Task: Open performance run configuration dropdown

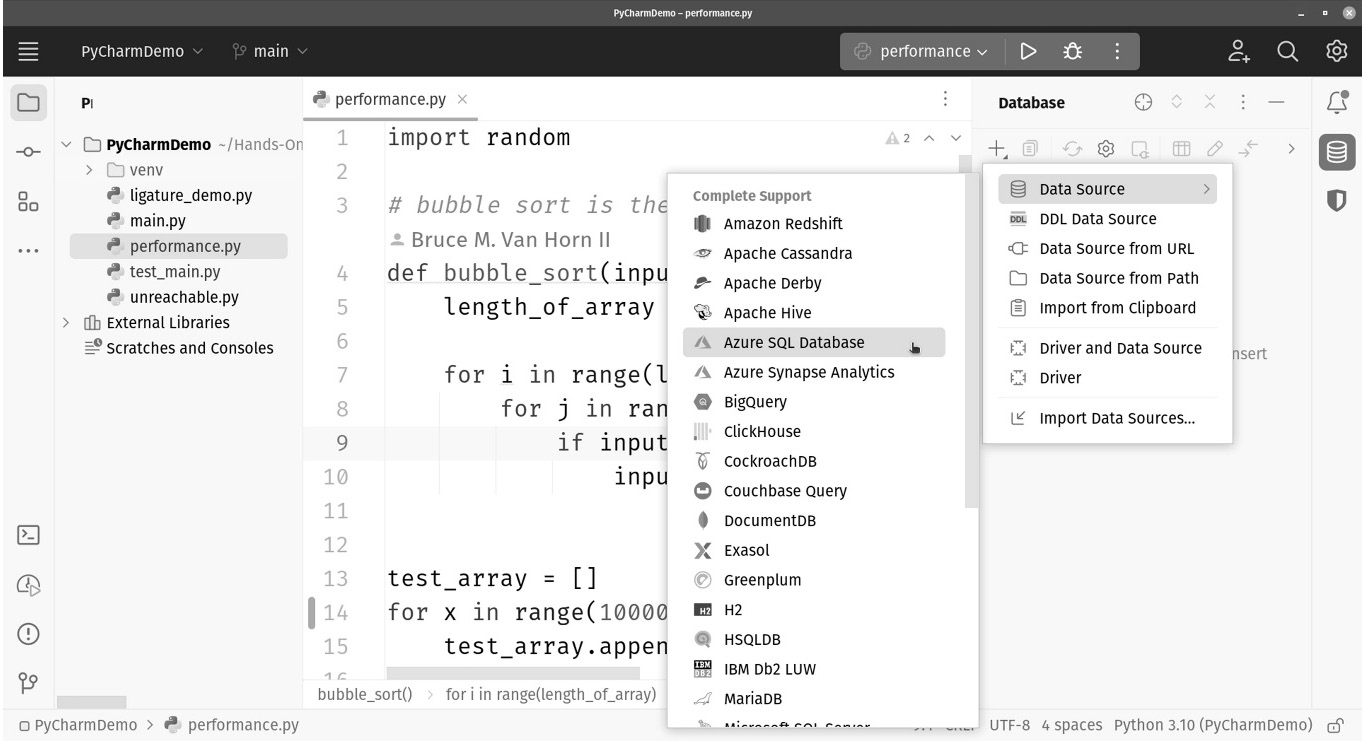Action: 921,51
